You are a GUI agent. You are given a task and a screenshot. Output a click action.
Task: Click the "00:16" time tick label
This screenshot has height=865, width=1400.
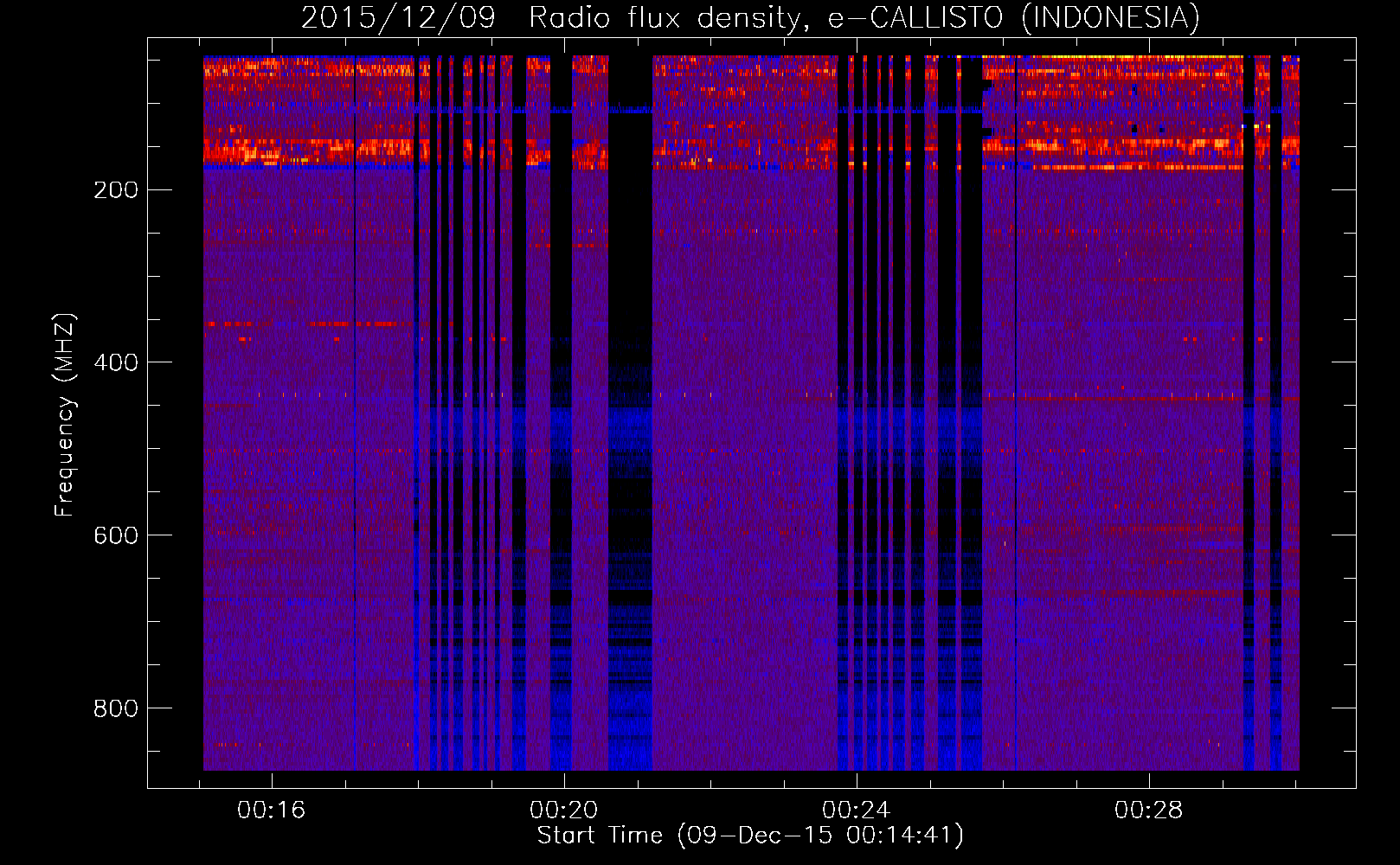pos(272,811)
